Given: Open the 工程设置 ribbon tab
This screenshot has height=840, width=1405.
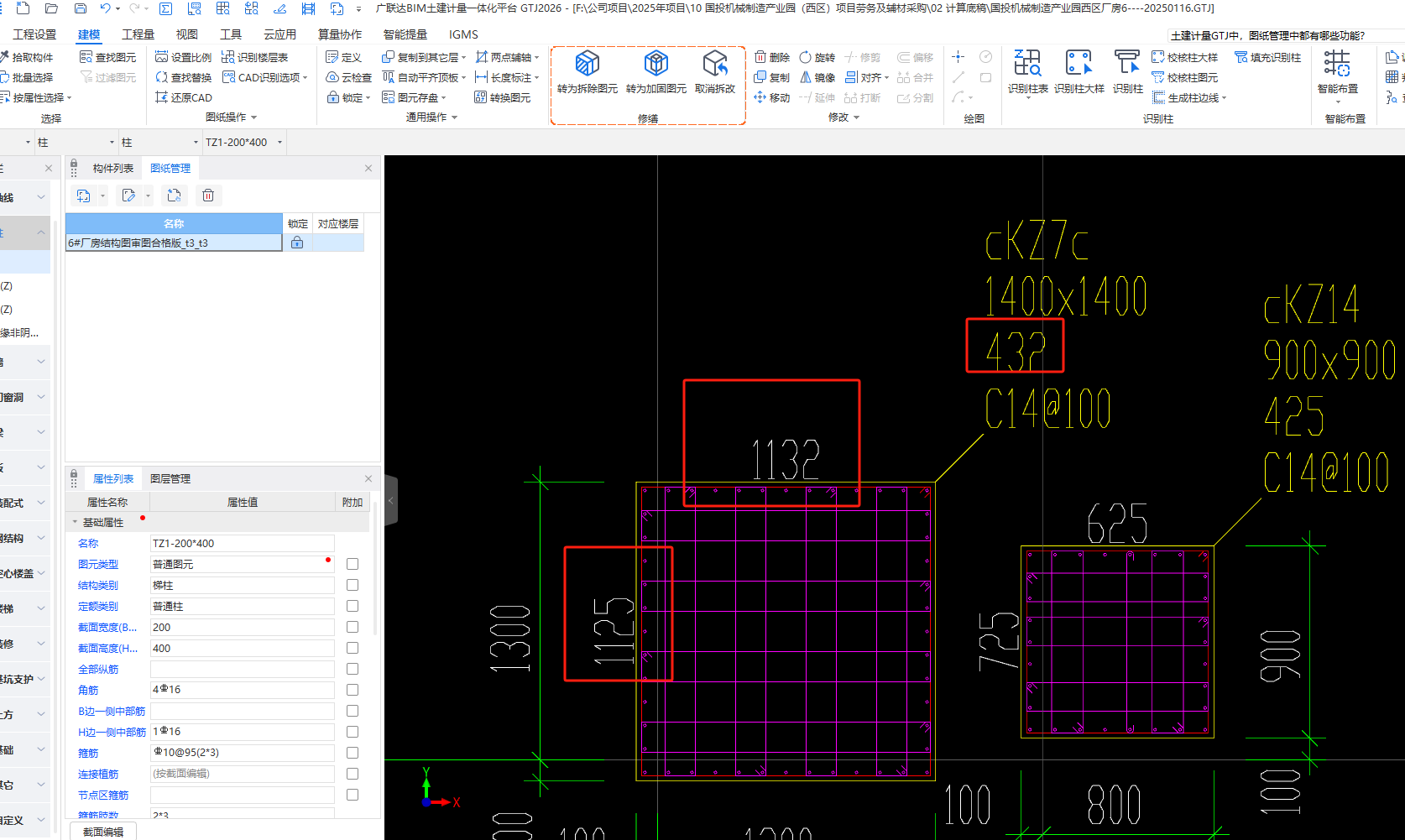Looking at the screenshot, I should [x=34, y=34].
